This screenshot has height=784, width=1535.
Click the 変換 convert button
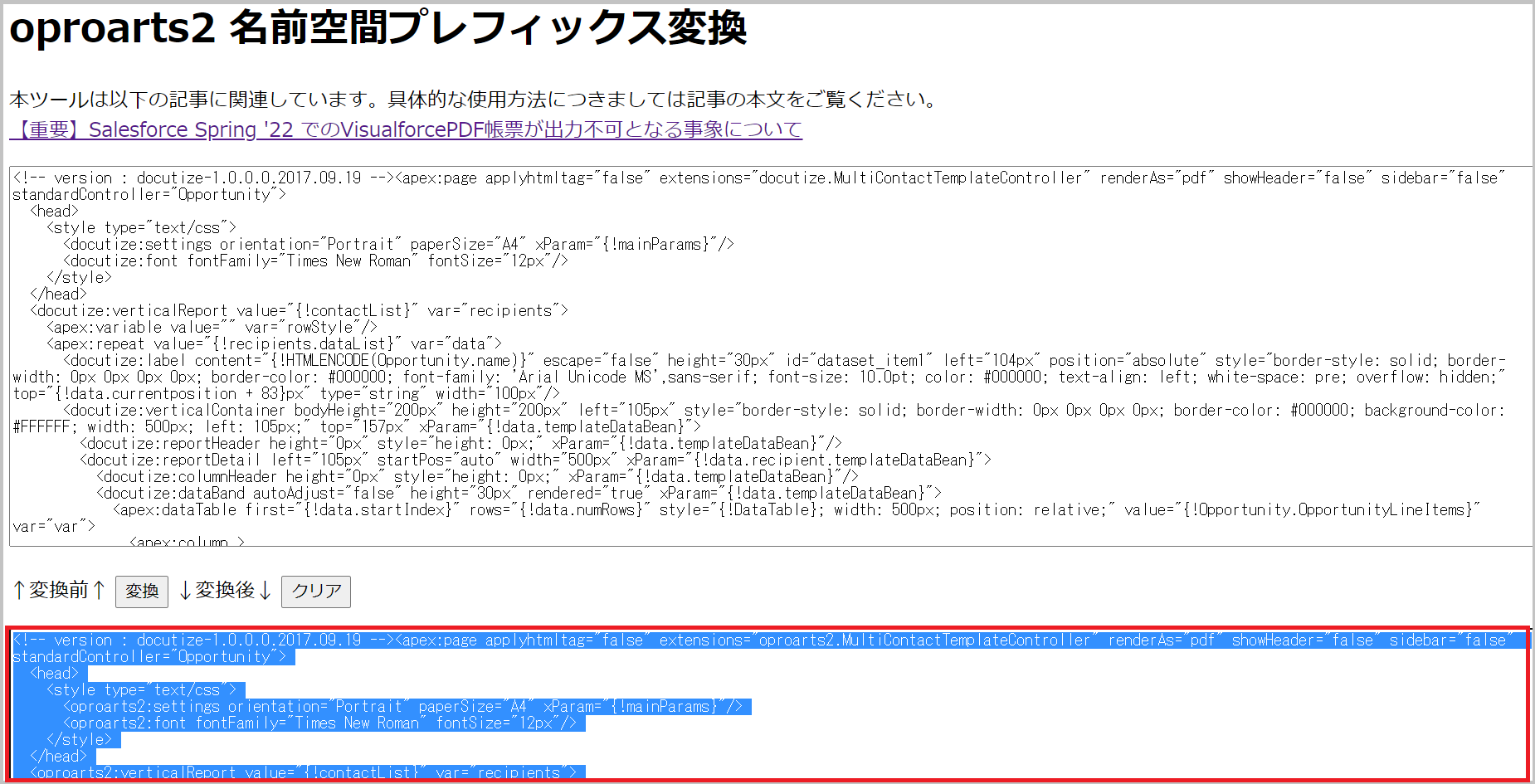142,591
